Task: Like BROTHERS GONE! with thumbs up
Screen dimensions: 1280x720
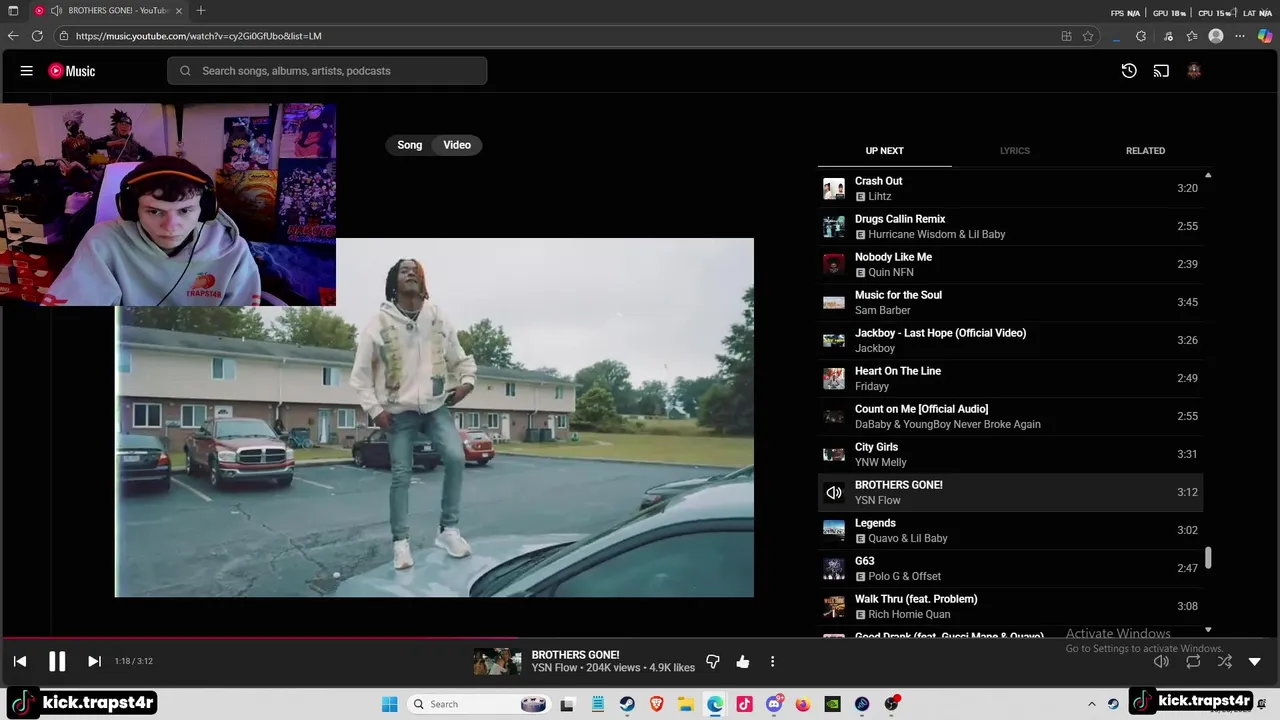Action: coord(743,661)
